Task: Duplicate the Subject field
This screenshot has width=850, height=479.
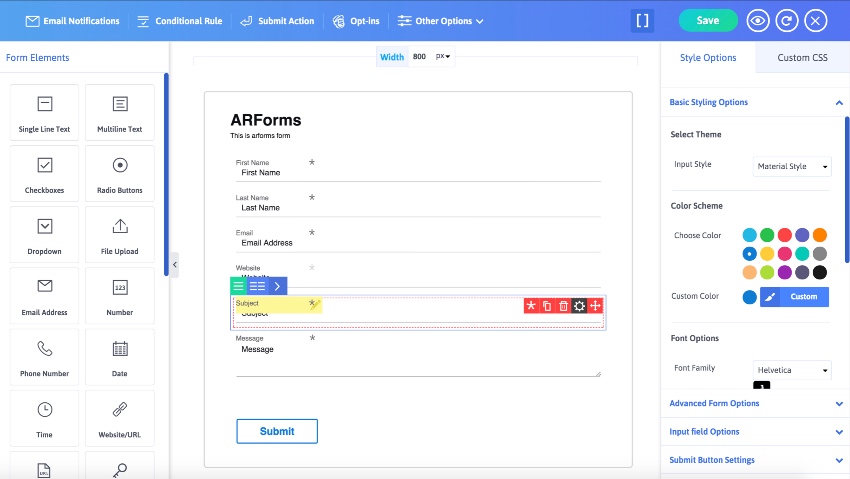Action: point(547,306)
